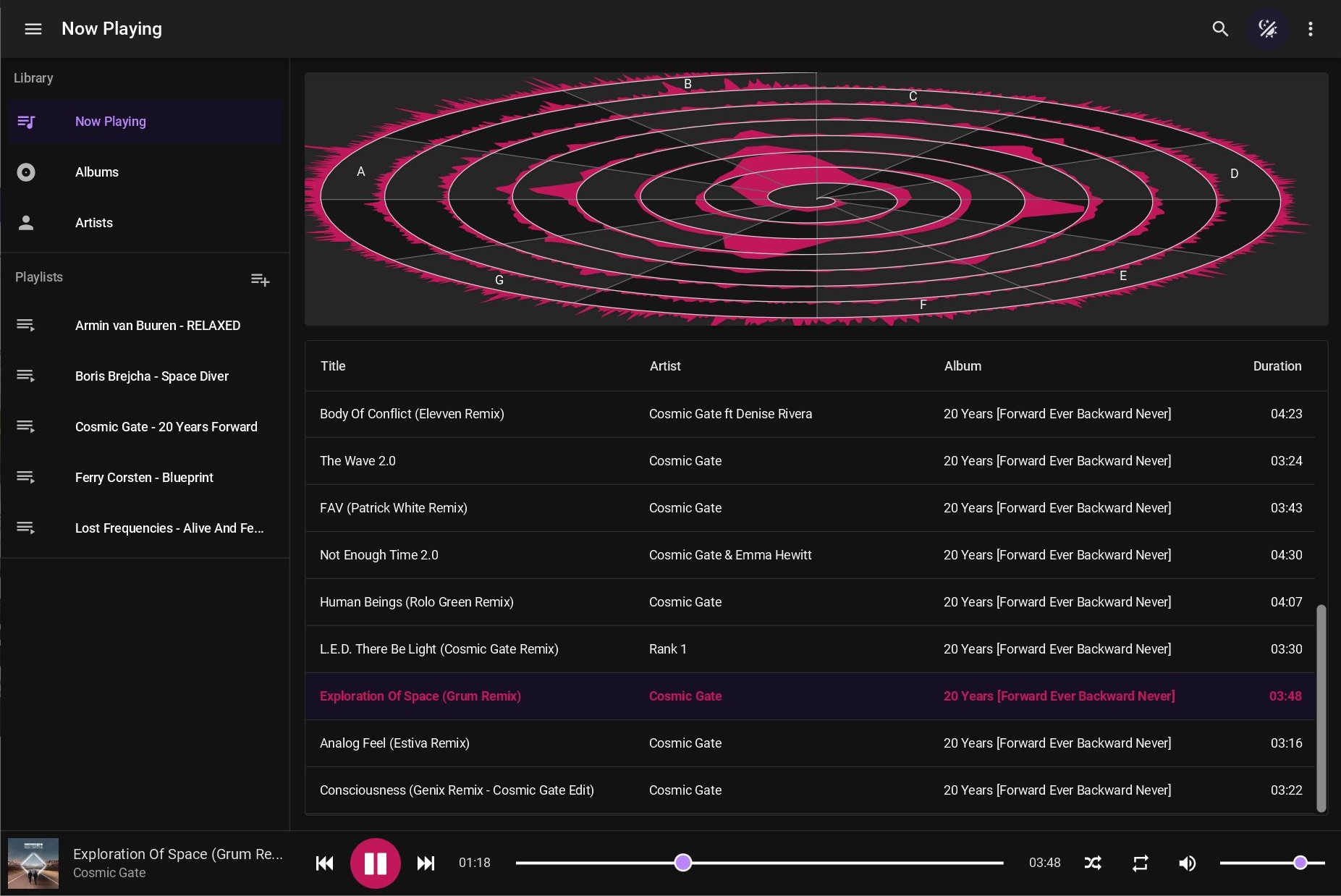
Task: Select Not Enough Time 2.0 track
Action: click(810, 555)
